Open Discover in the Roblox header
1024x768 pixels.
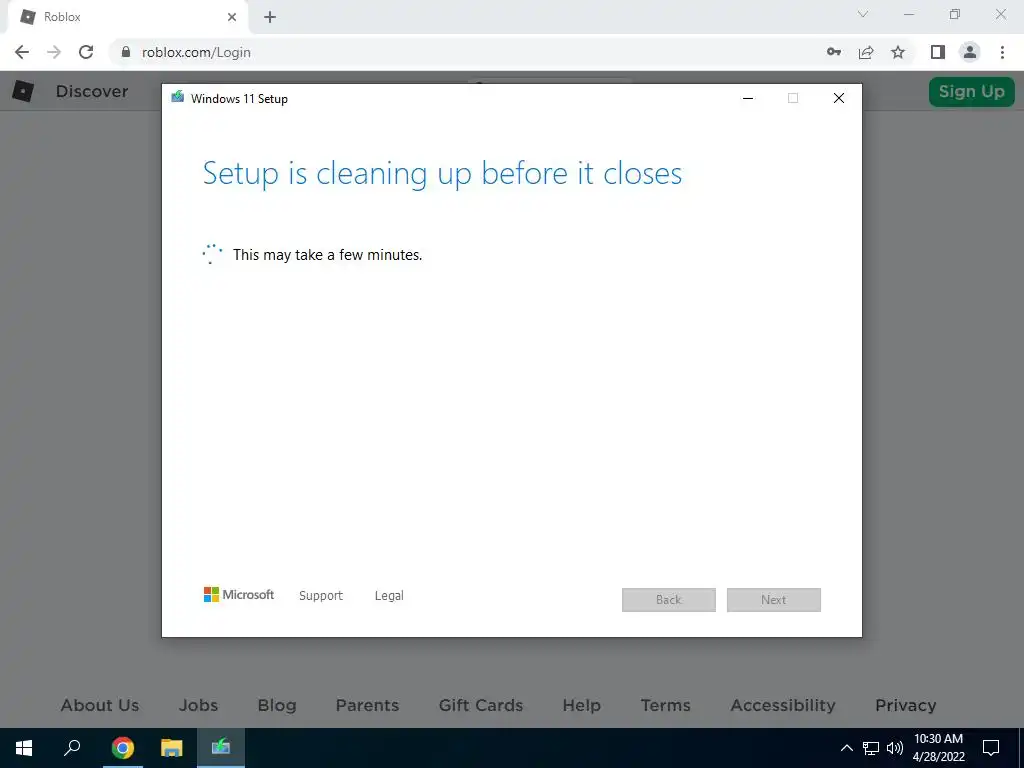[92, 91]
